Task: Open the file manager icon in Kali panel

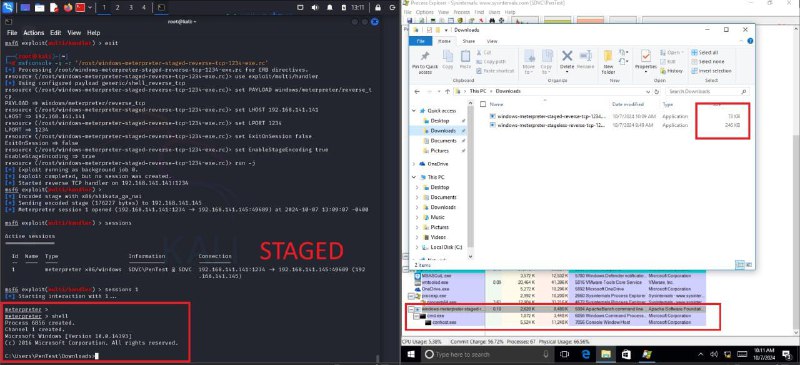Action: (39, 8)
